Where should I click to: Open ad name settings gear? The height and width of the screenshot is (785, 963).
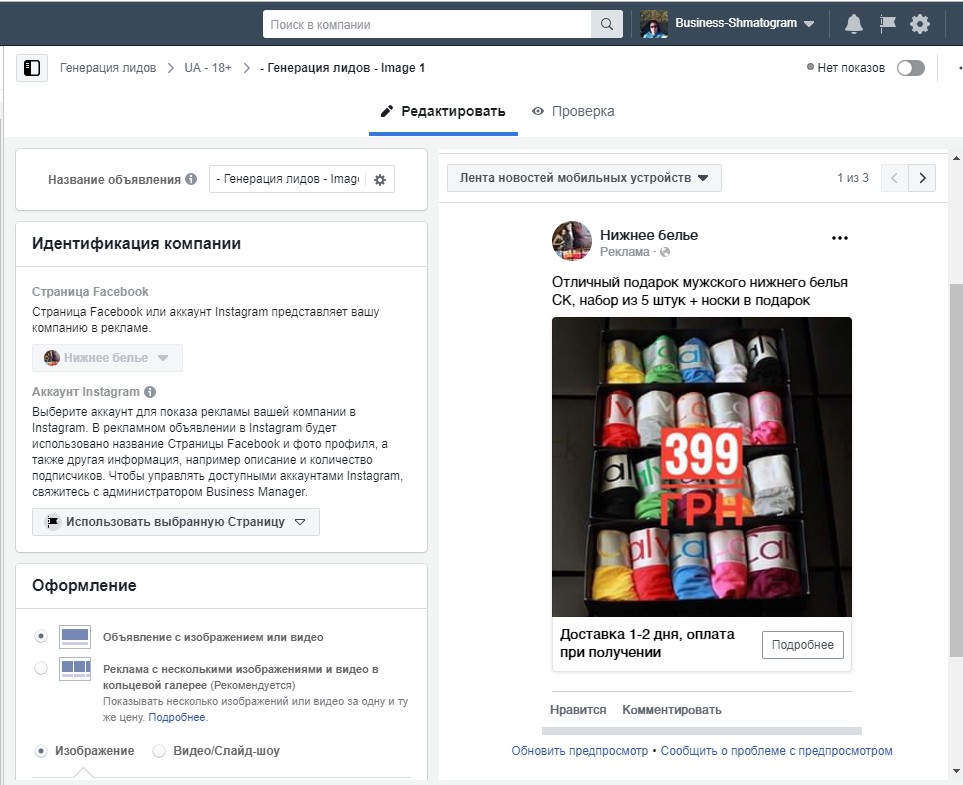380,179
